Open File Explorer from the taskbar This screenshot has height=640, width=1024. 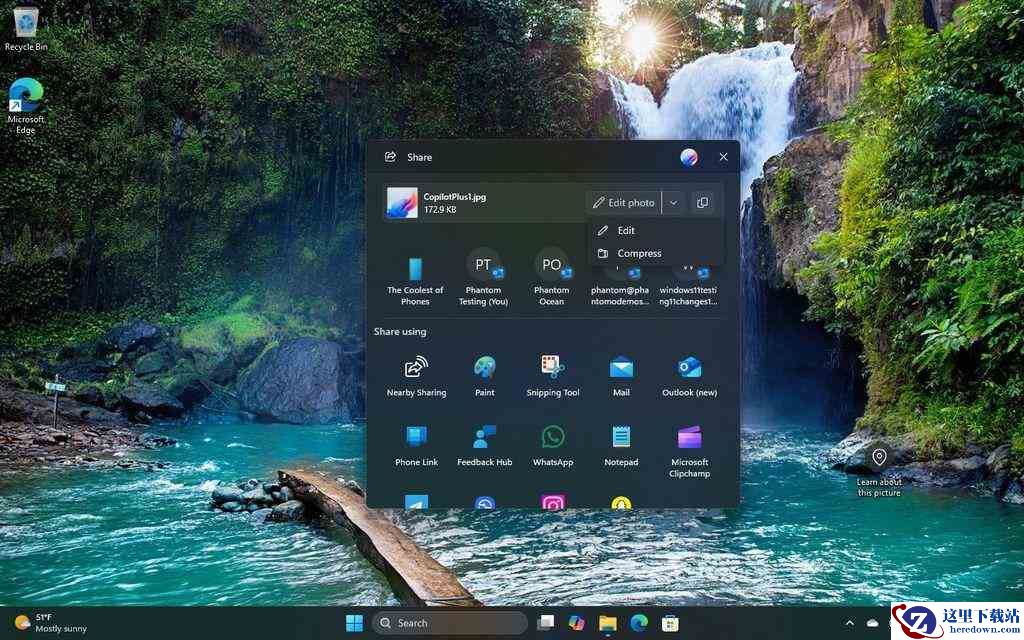click(608, 623)
